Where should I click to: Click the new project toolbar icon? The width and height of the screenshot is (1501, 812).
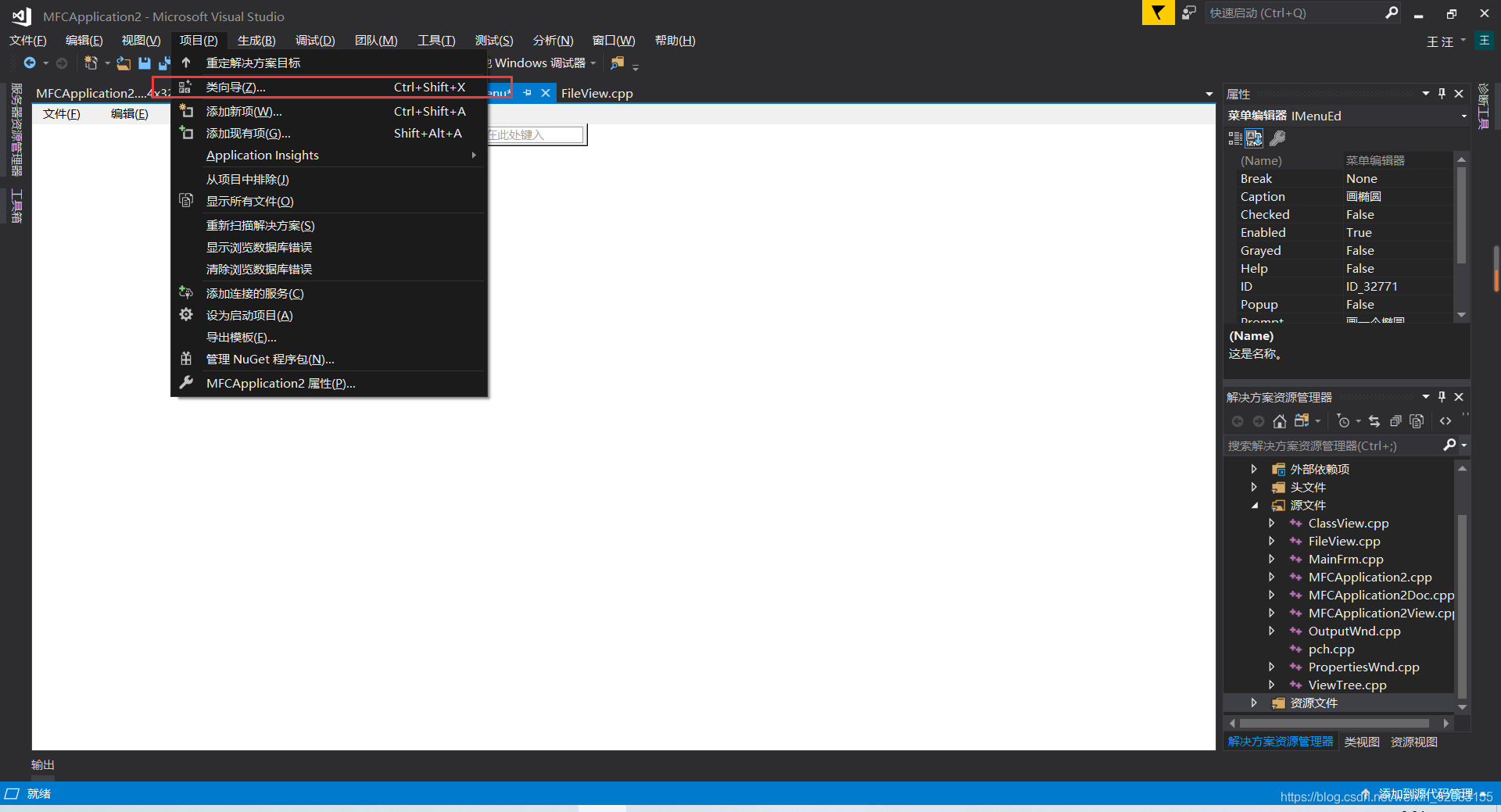[x=91, y=63]
